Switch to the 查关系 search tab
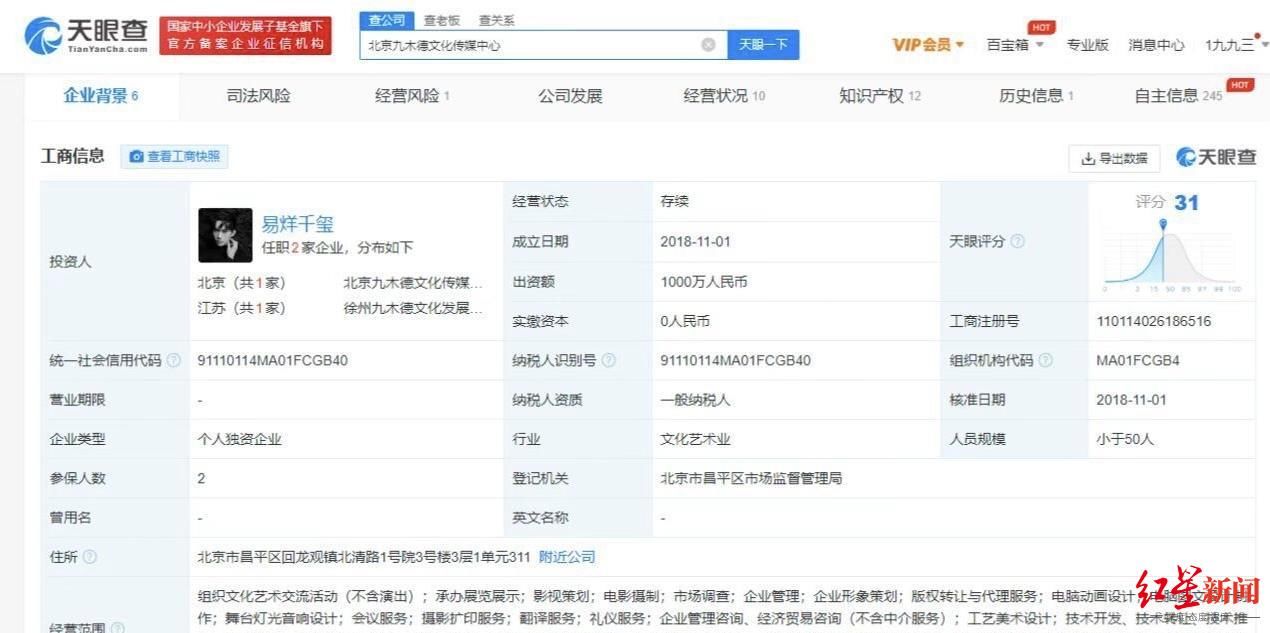The image size is (1270, 633). 497,20
